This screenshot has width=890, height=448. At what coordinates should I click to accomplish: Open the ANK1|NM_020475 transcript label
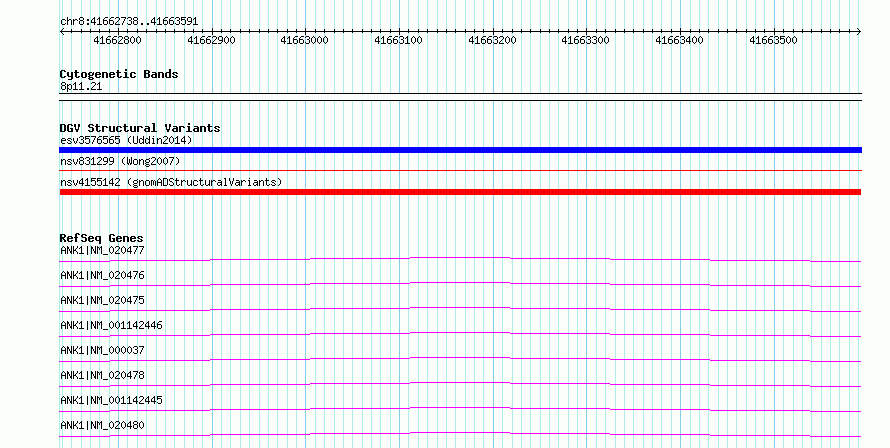pos(102,300)
